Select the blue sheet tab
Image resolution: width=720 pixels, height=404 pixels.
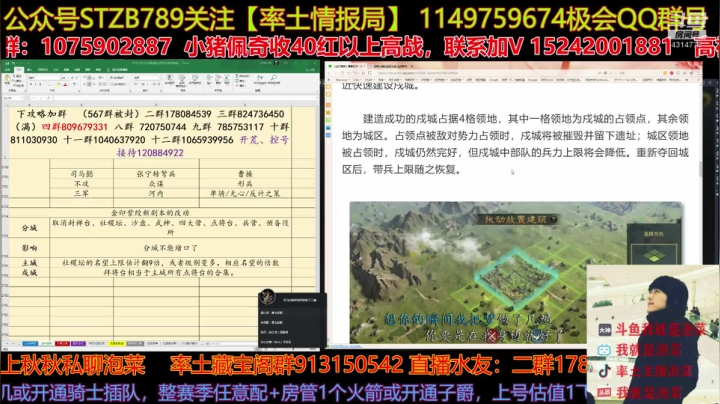(30, 343)
